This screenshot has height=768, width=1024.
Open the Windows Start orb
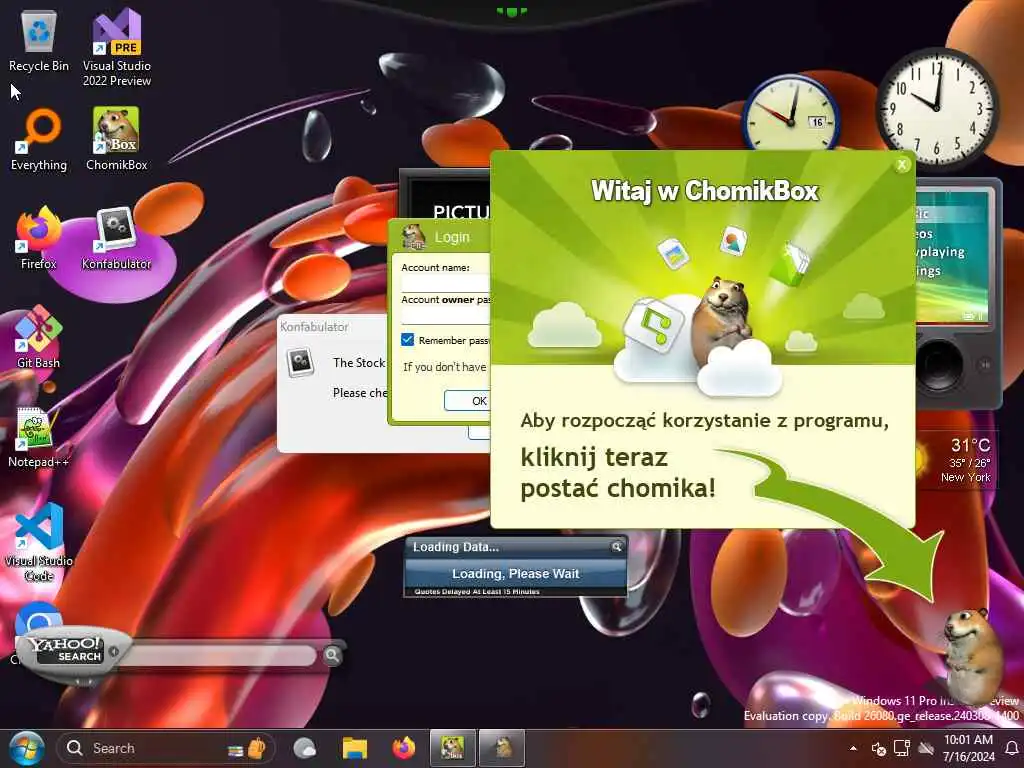click(27, 748)
